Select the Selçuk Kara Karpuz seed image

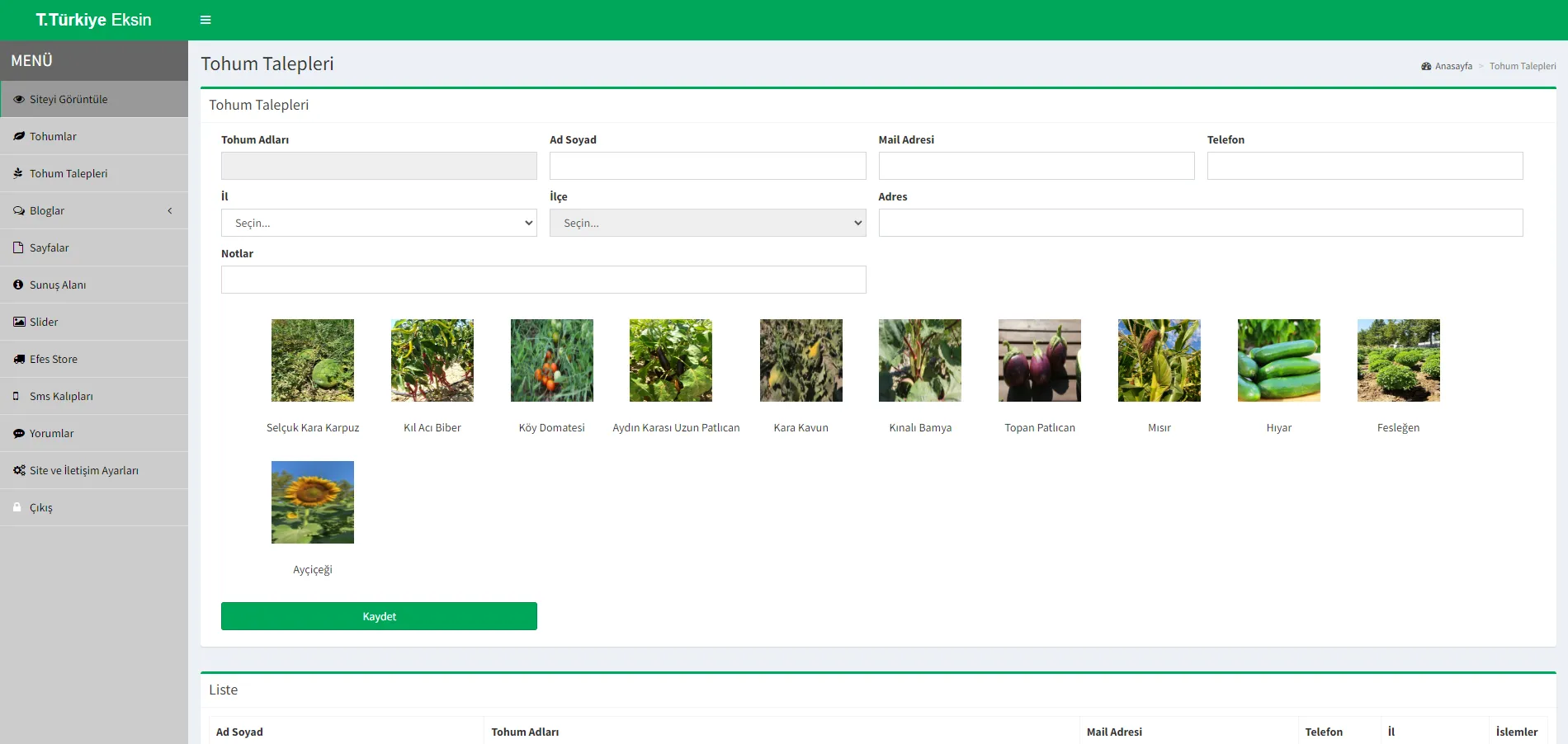[x=313, y=360]
